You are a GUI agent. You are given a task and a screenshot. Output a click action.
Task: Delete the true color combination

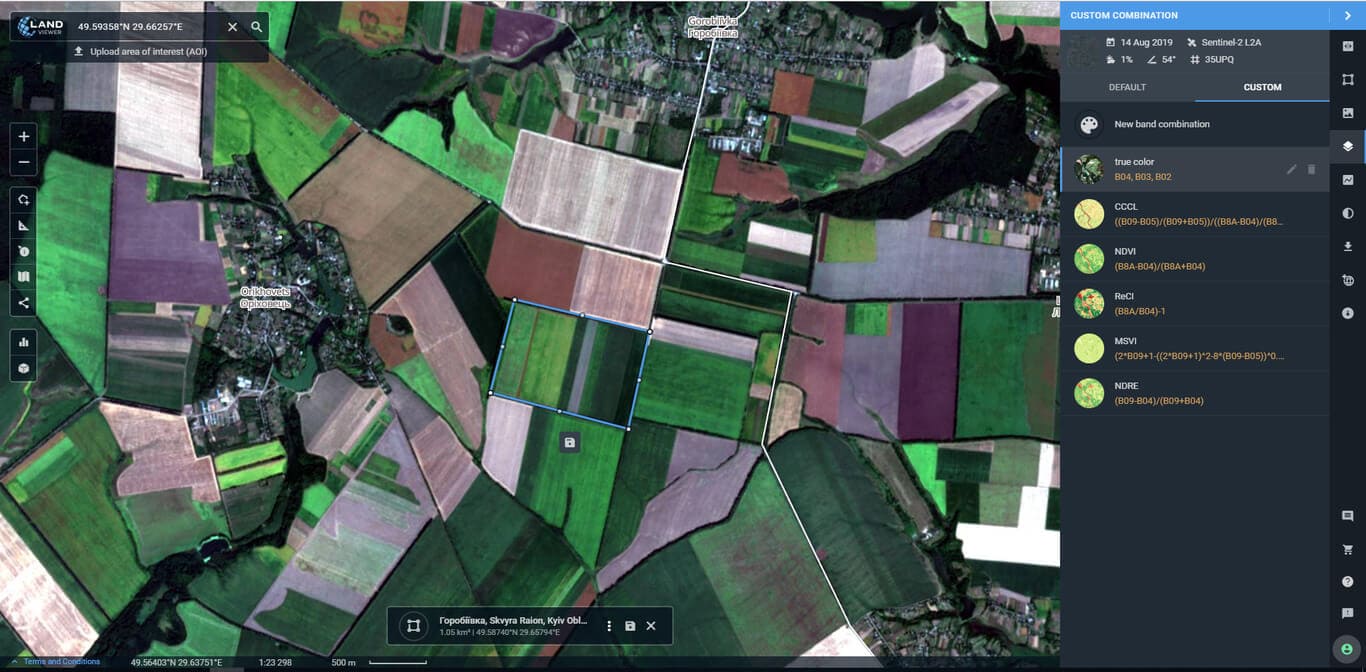tap(1312, 170)
